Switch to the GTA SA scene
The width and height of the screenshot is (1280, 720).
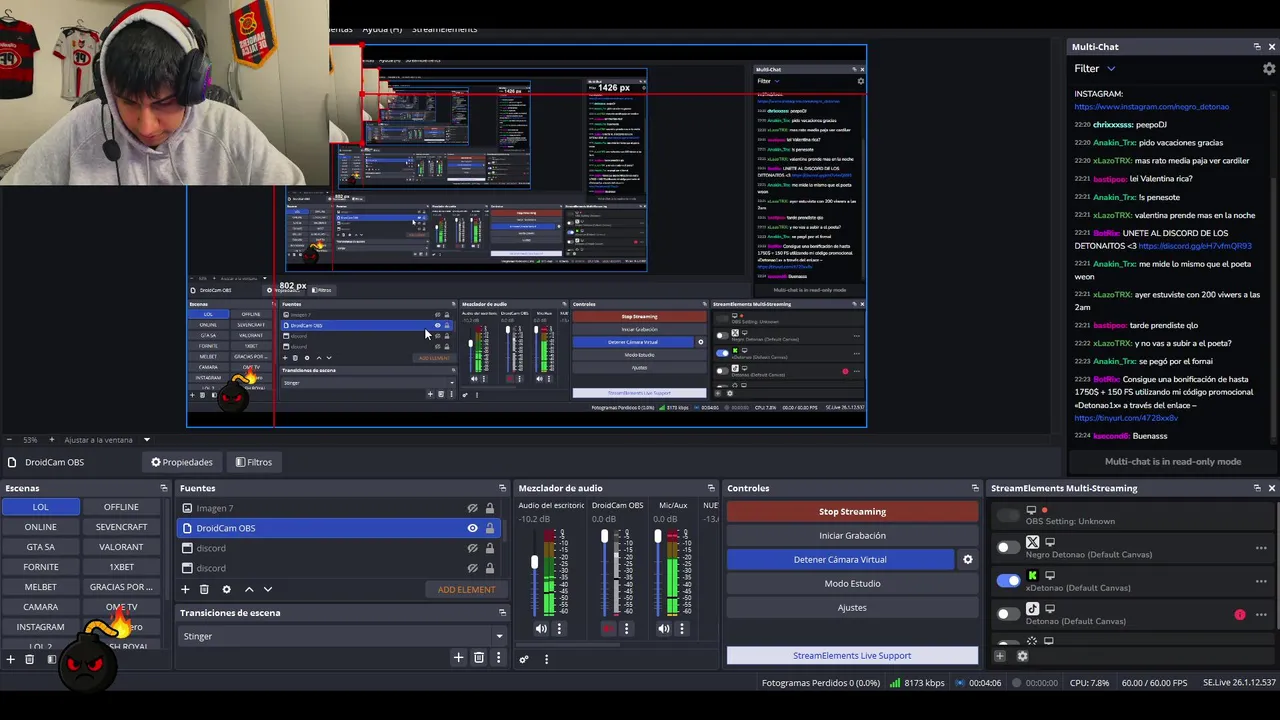click(40, 547)
